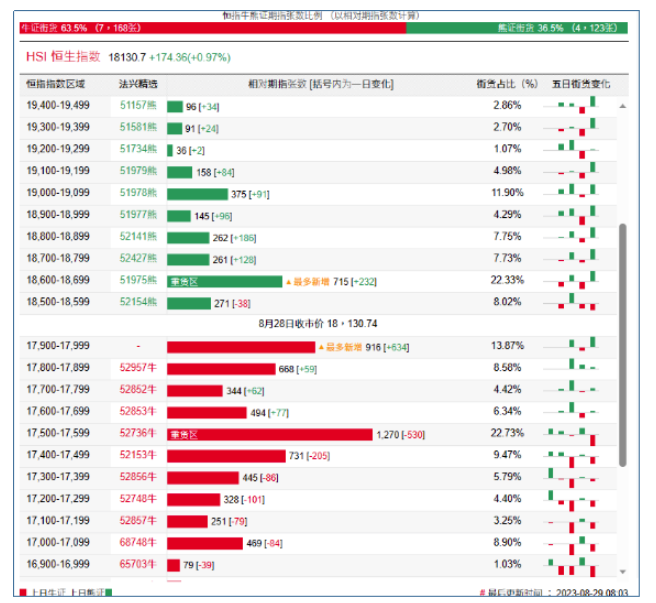This screenshot has width=656, height=603.
Task: Click the orange 最多新增 marker in 18,600-18,699 row
Action: coord(312,281)
